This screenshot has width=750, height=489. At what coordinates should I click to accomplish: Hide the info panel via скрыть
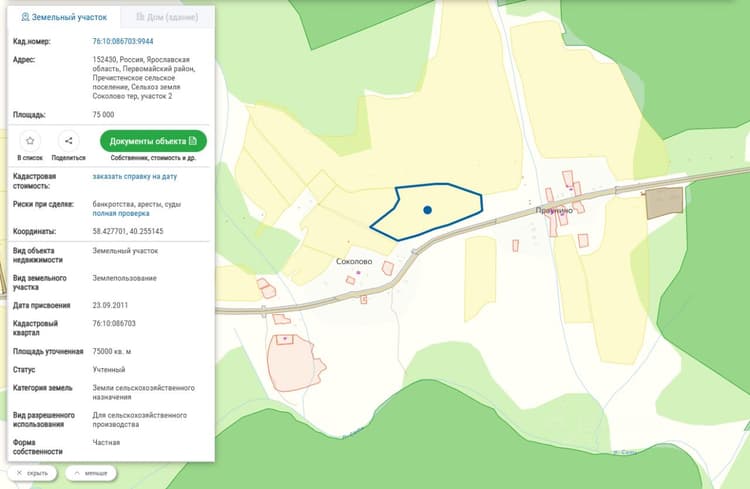32,473
